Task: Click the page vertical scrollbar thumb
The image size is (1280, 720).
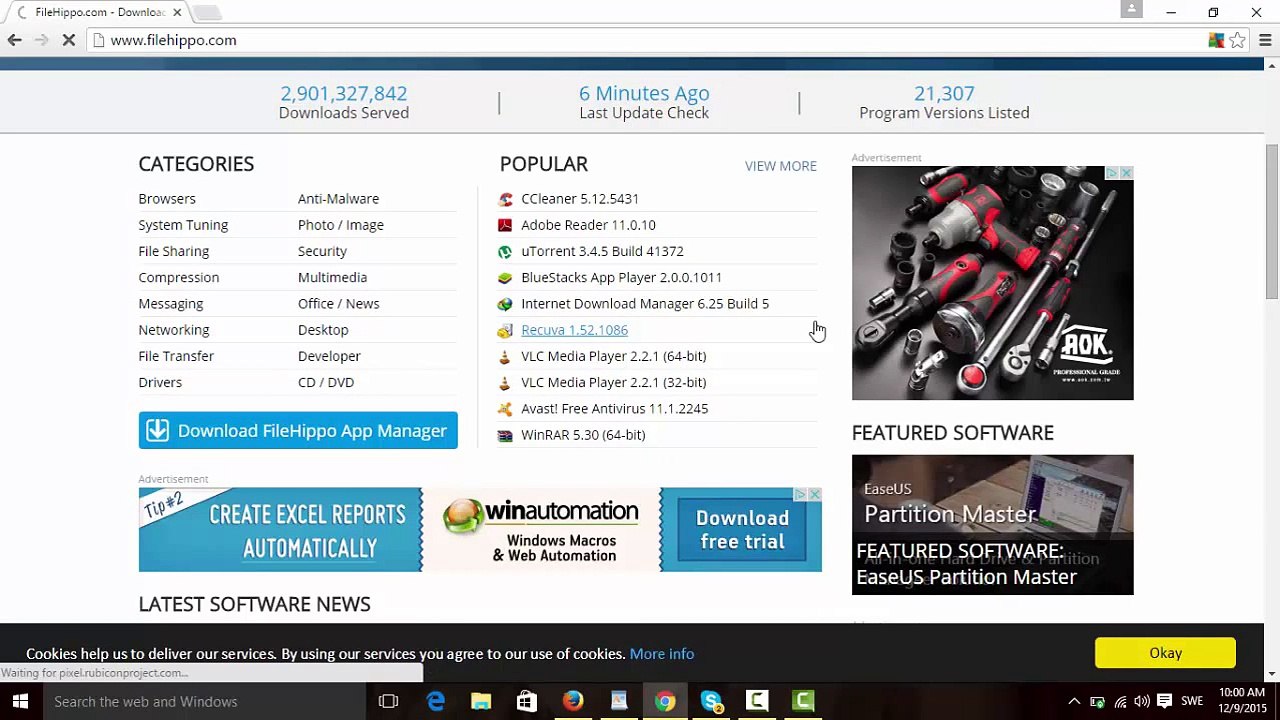Action: [x=1272, y=221]
